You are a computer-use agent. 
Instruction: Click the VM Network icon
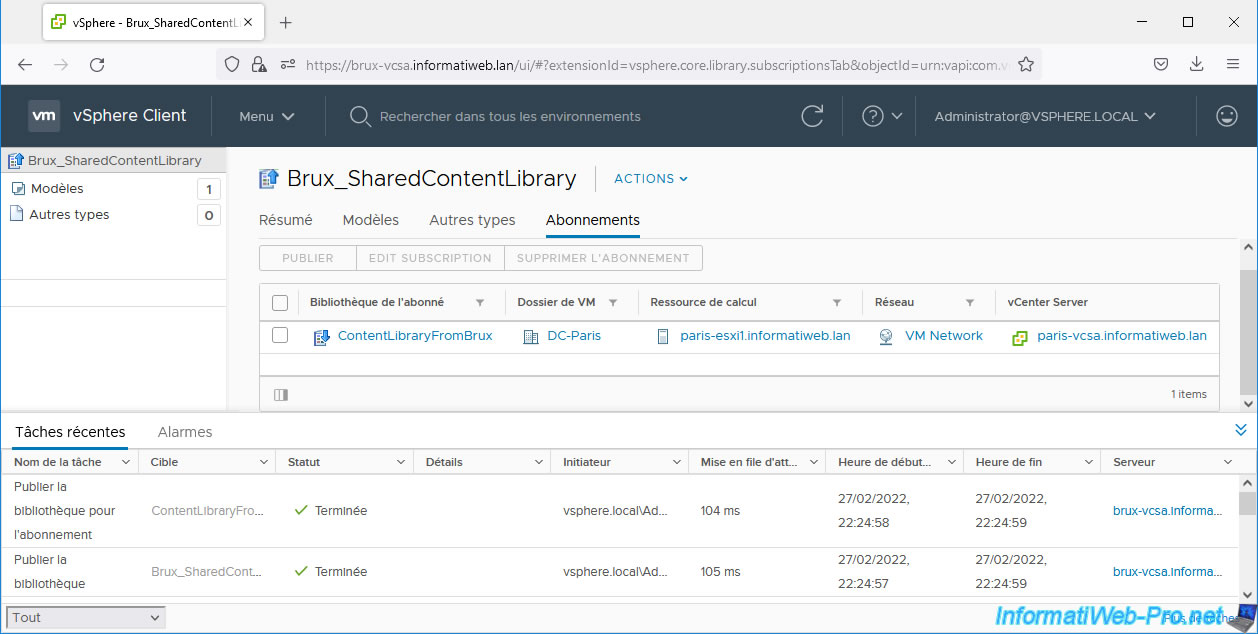(x=886, y=337)
